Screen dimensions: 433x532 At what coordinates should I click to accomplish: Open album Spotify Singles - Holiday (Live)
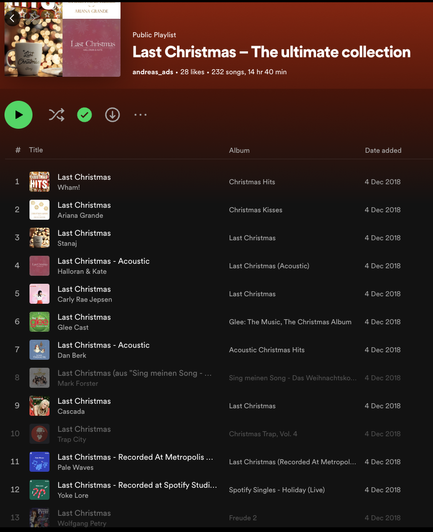tap(277, 490)
